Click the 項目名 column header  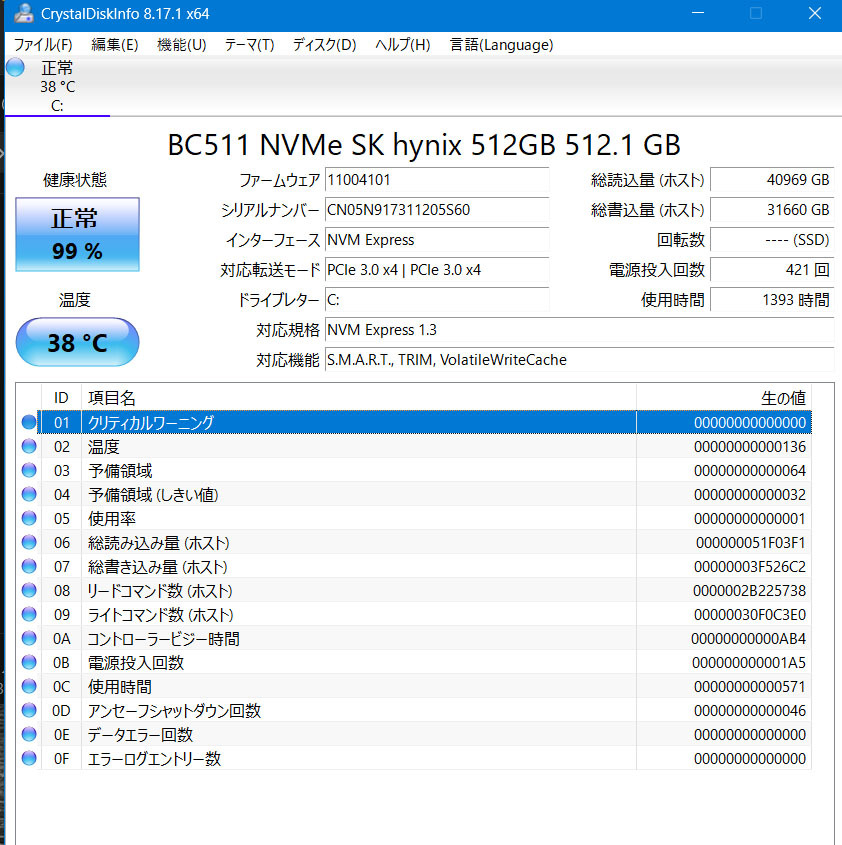click(x=112, y=398)
